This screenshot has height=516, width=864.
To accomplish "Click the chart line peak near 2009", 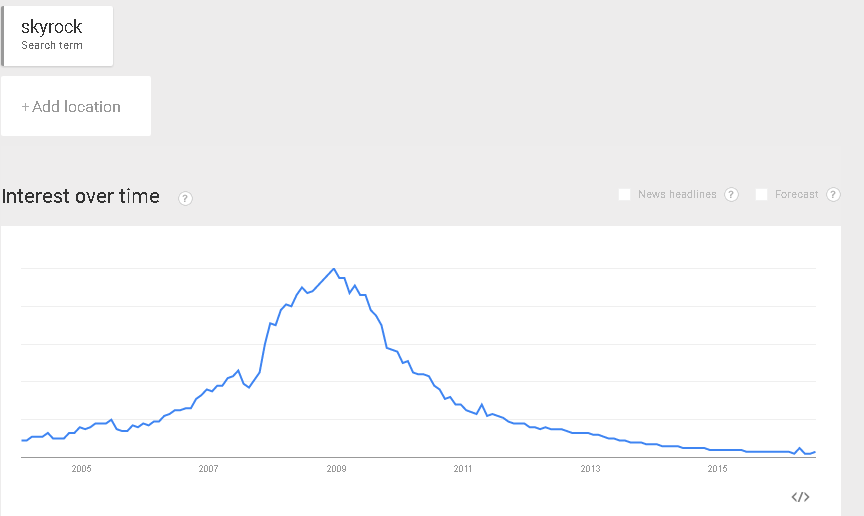I will [333, 269].
